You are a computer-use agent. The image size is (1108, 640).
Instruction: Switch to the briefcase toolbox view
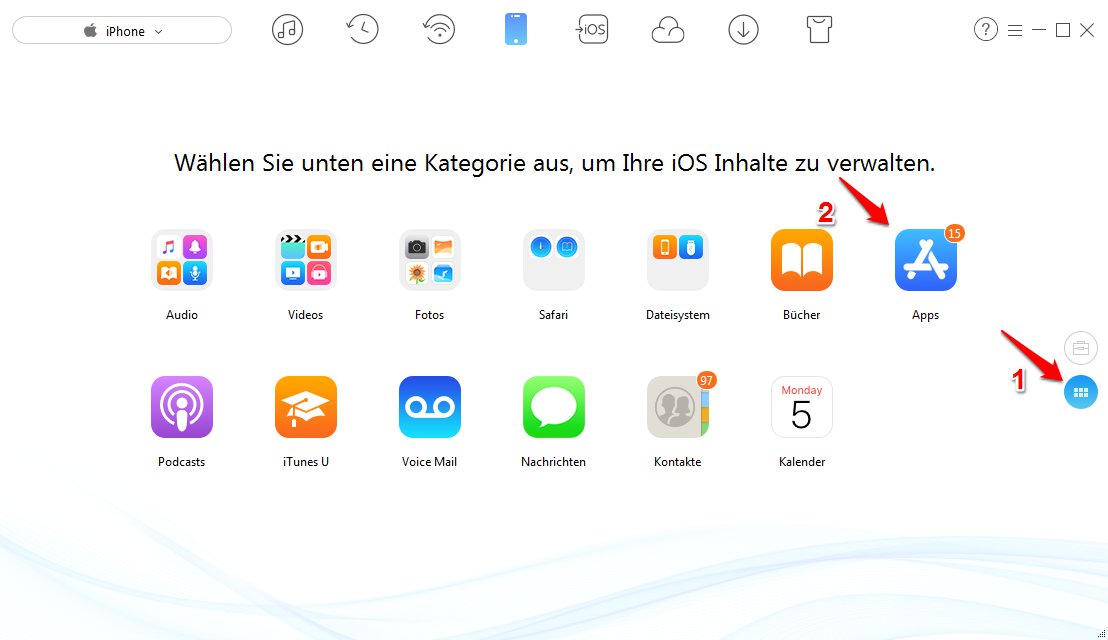1080,348
